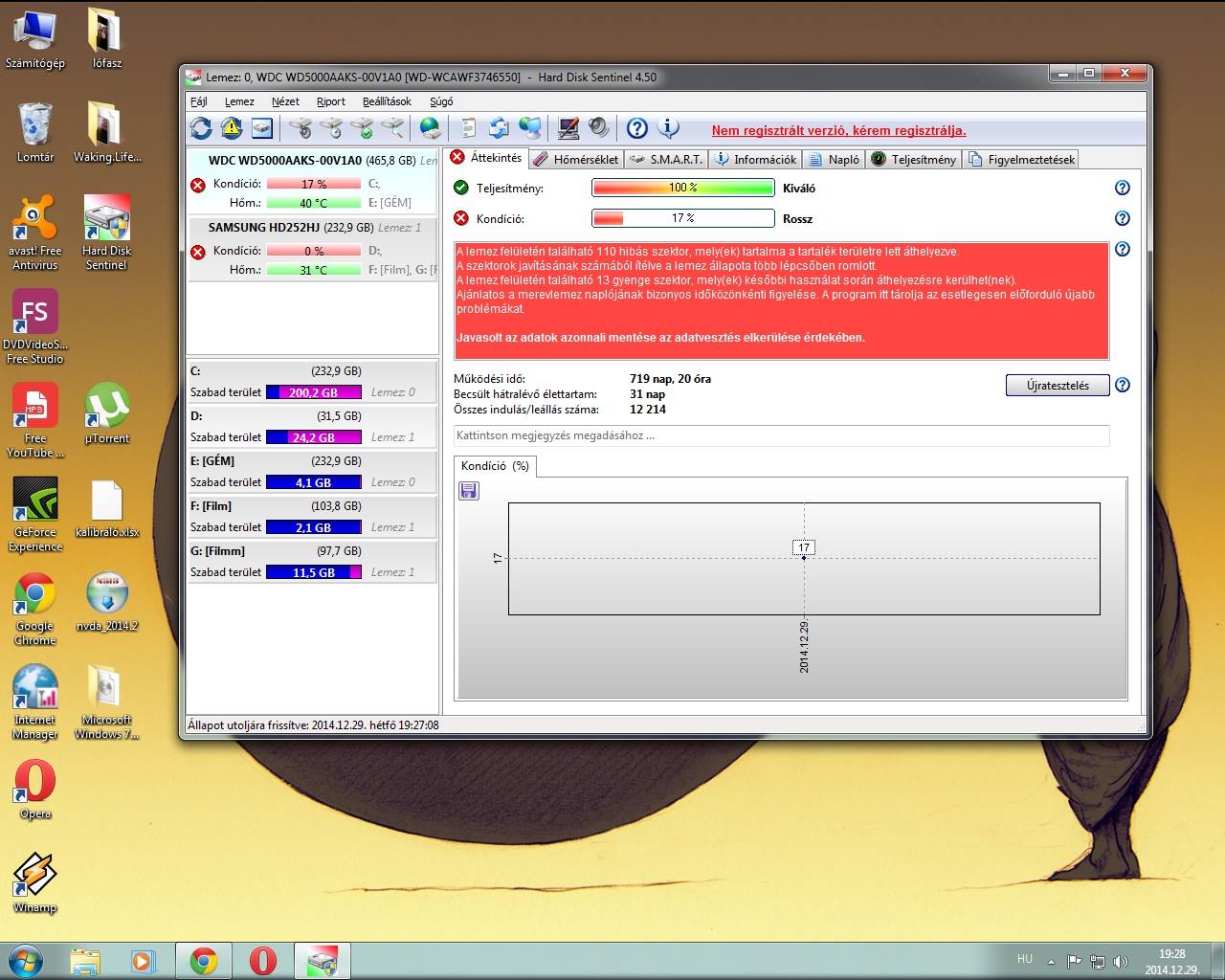Click the globe and monitor network icon
The width and height of the screenshot is (1225, 980).
click(529, 128)
